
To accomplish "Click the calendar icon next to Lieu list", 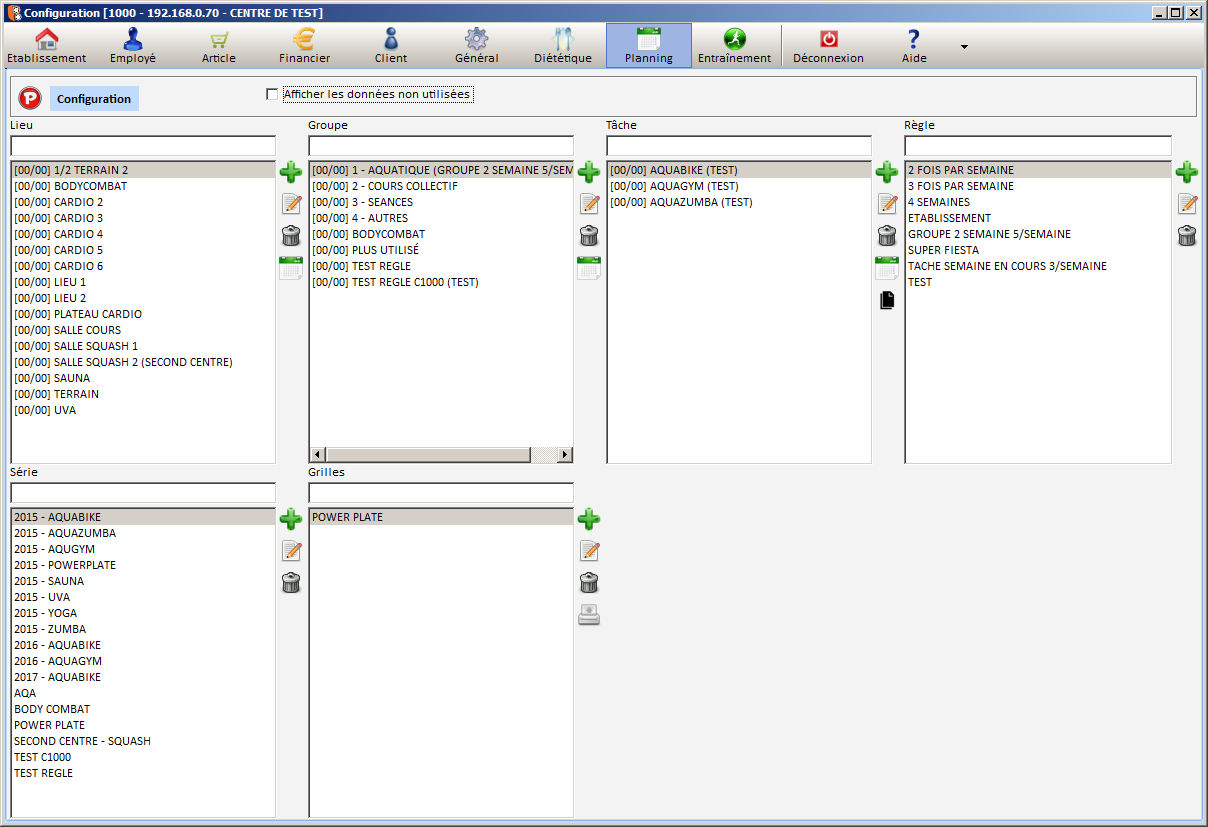I will click(x=290, y=268).
